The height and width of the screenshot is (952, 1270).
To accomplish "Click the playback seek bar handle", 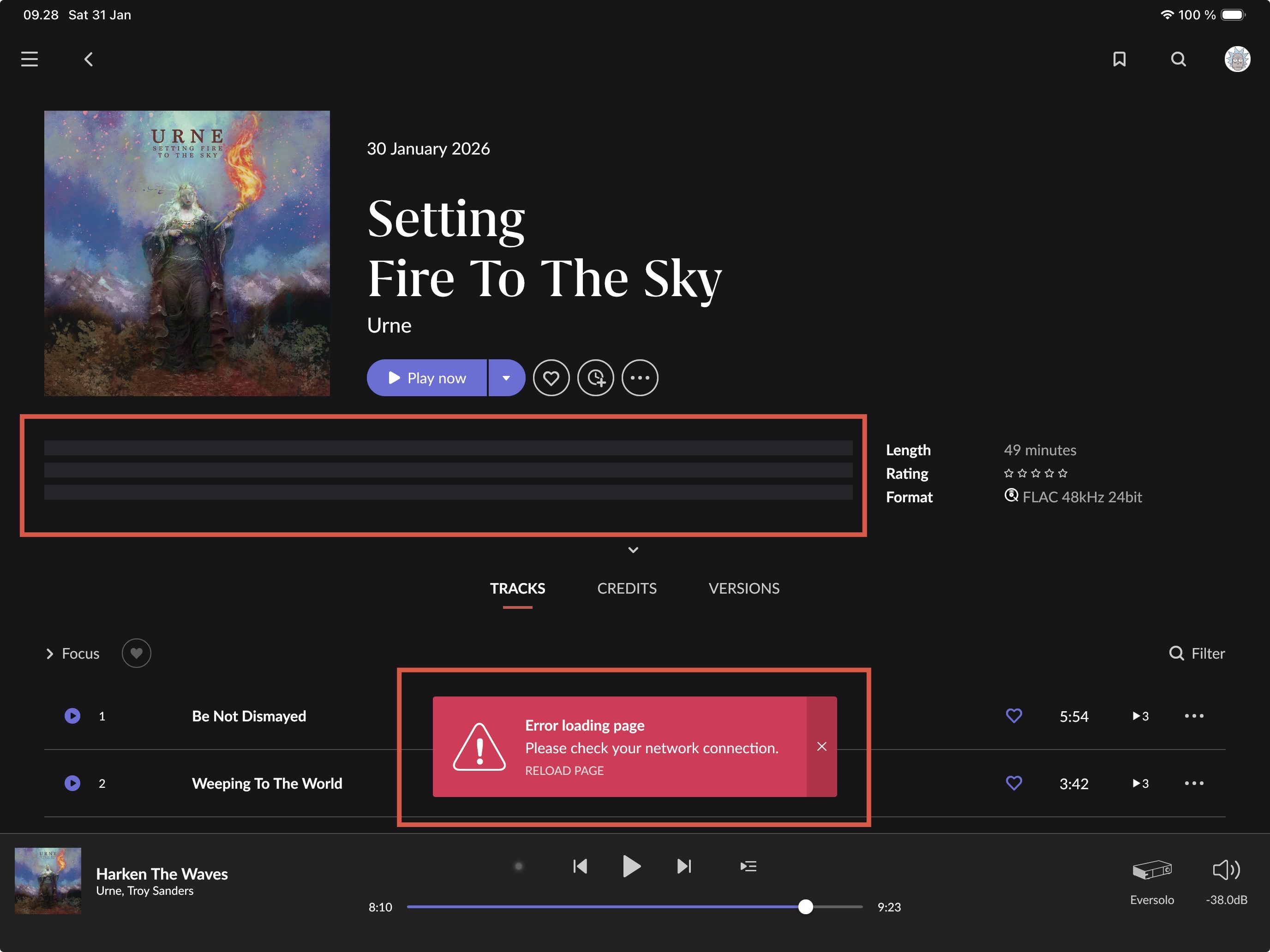I will tap(806, 907).
